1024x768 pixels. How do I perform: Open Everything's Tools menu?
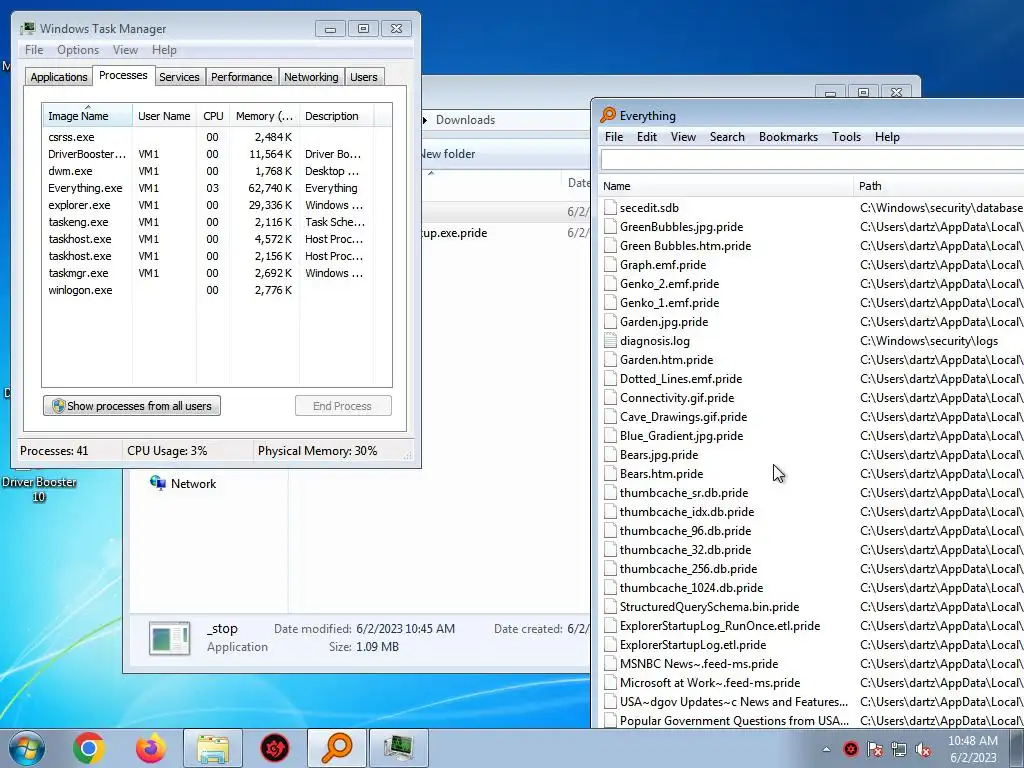click(846, 136)
